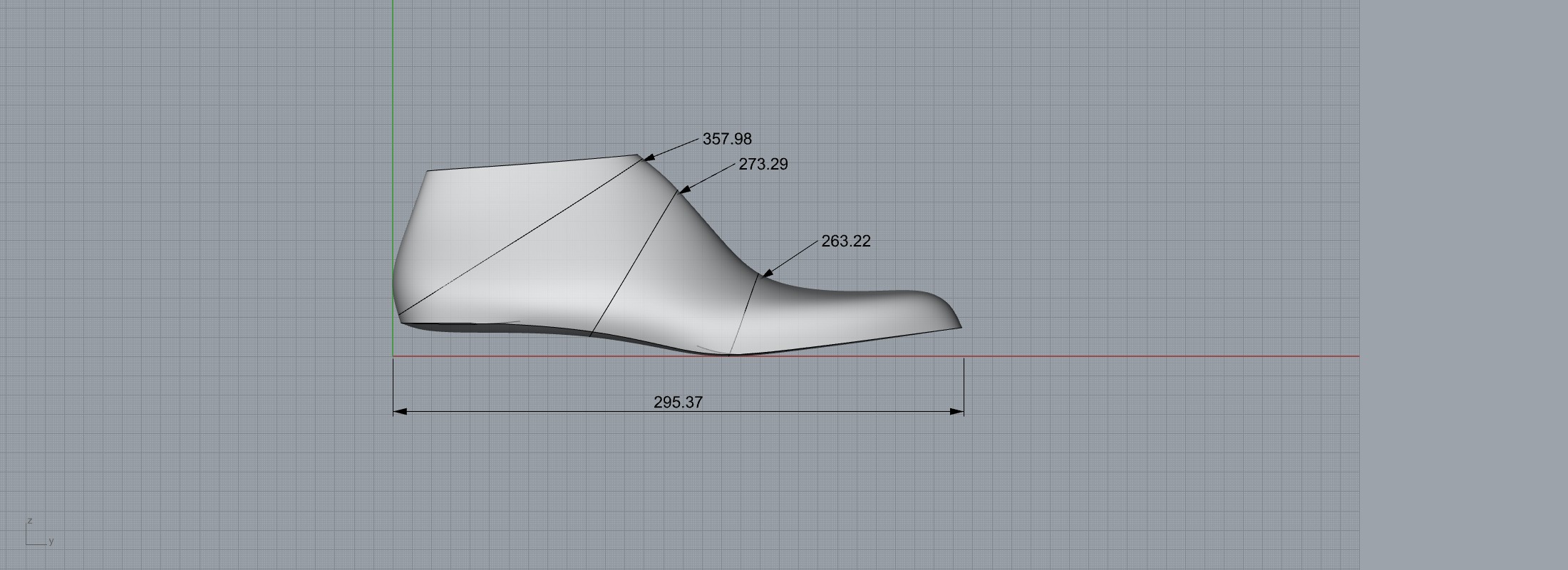
Task: Select the middle instep girth line
Action: tap(634, 262)
